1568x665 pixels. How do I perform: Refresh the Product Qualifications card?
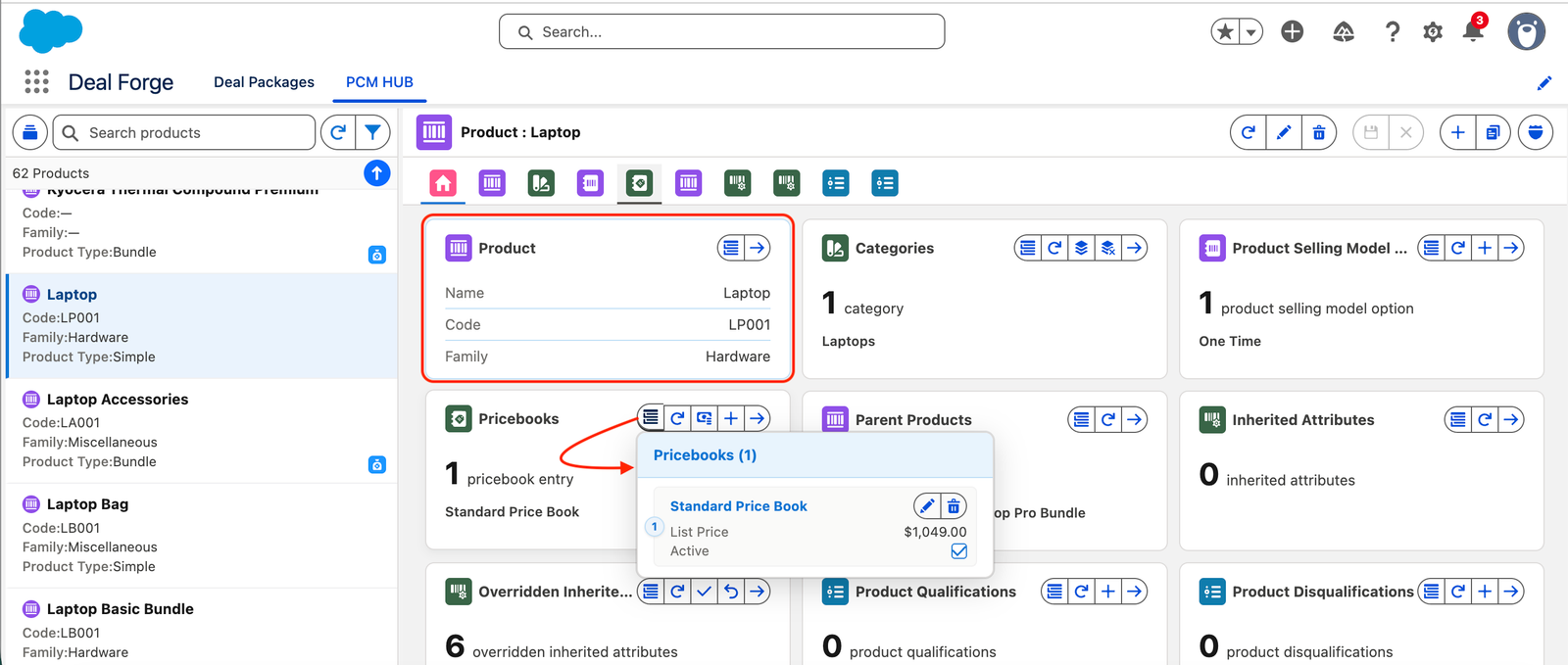point(1081,592)
